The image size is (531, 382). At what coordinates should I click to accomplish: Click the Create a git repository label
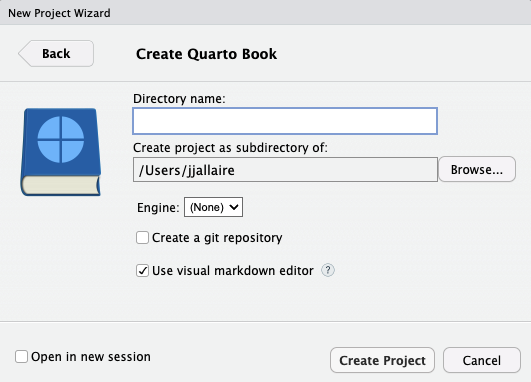[217, 238]
